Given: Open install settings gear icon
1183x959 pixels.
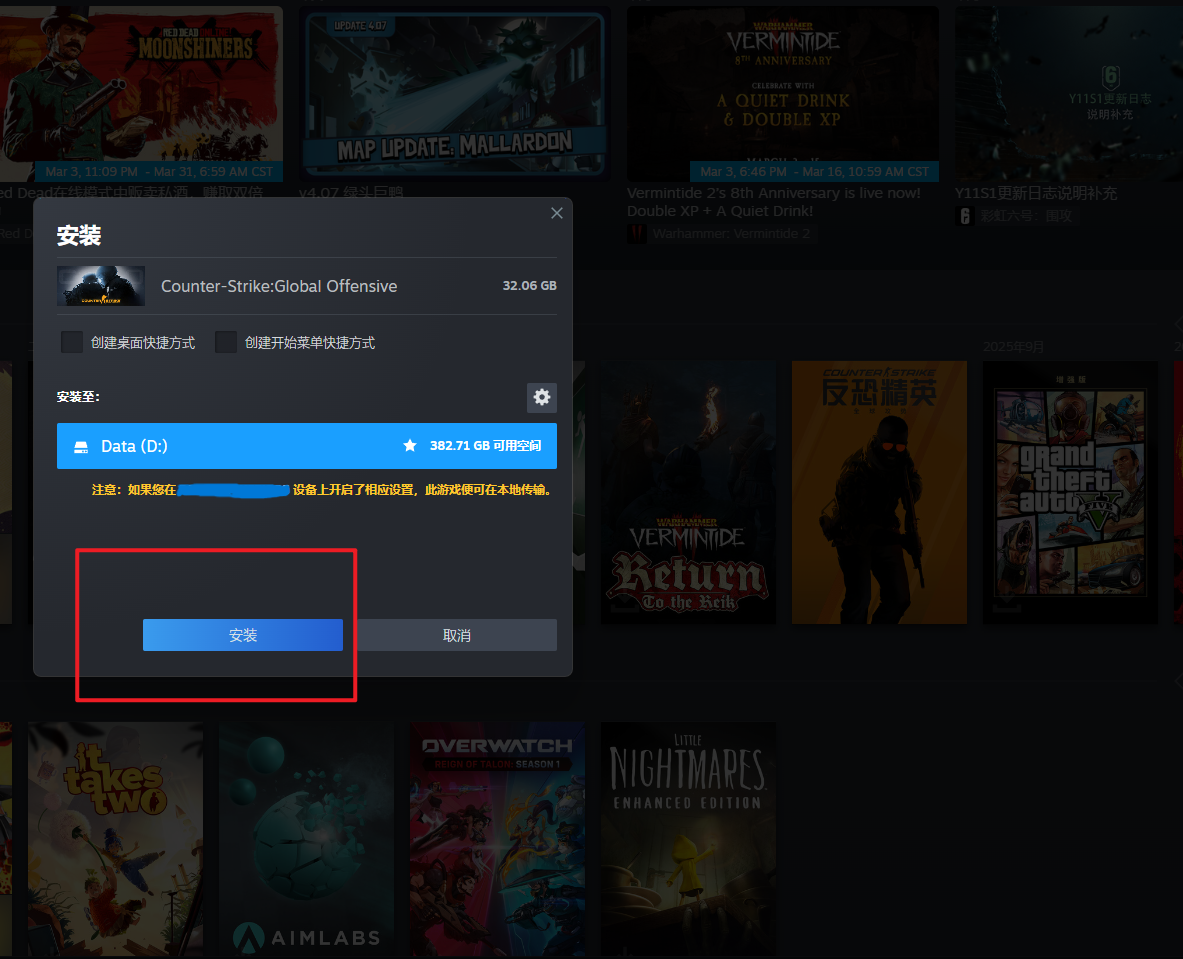Looking at the screenshot, I should 541,398.
